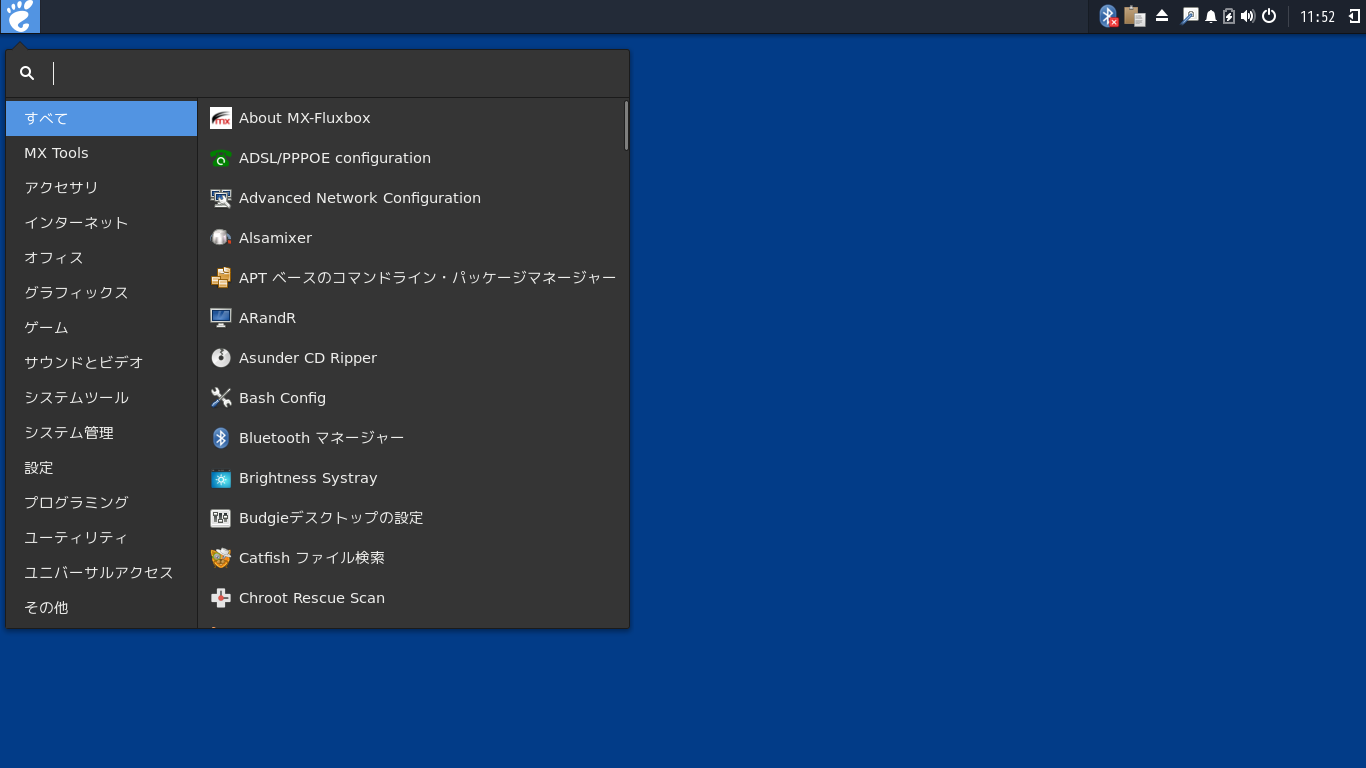Open the サウンドとビデオ category
The height and width of the screenshot is (768, 1366).
[101, 363]
